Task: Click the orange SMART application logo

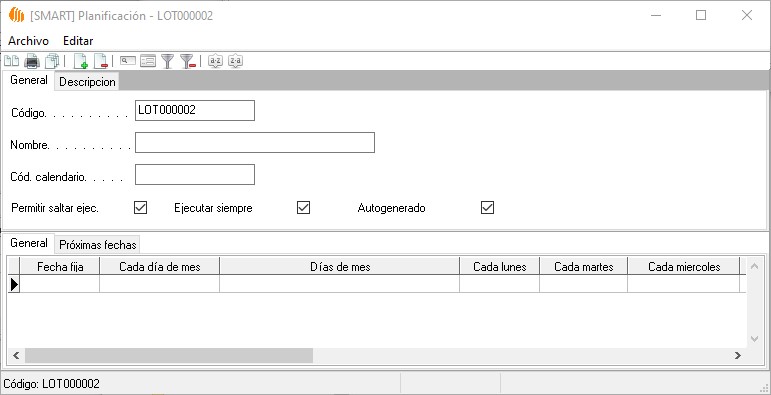Action: click(x=16, y=15)
